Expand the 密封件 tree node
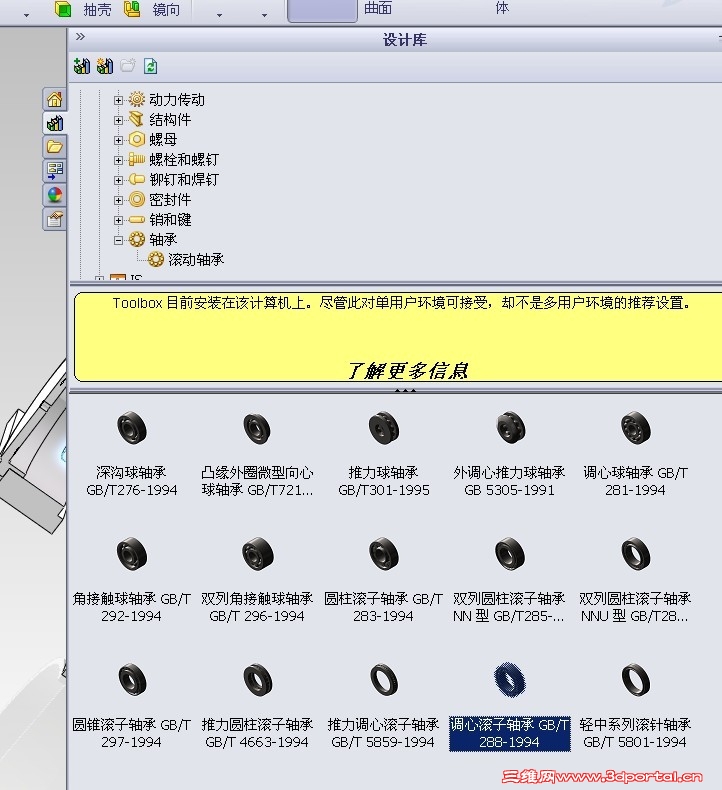 pyautogui.click(x=118, y=200)
